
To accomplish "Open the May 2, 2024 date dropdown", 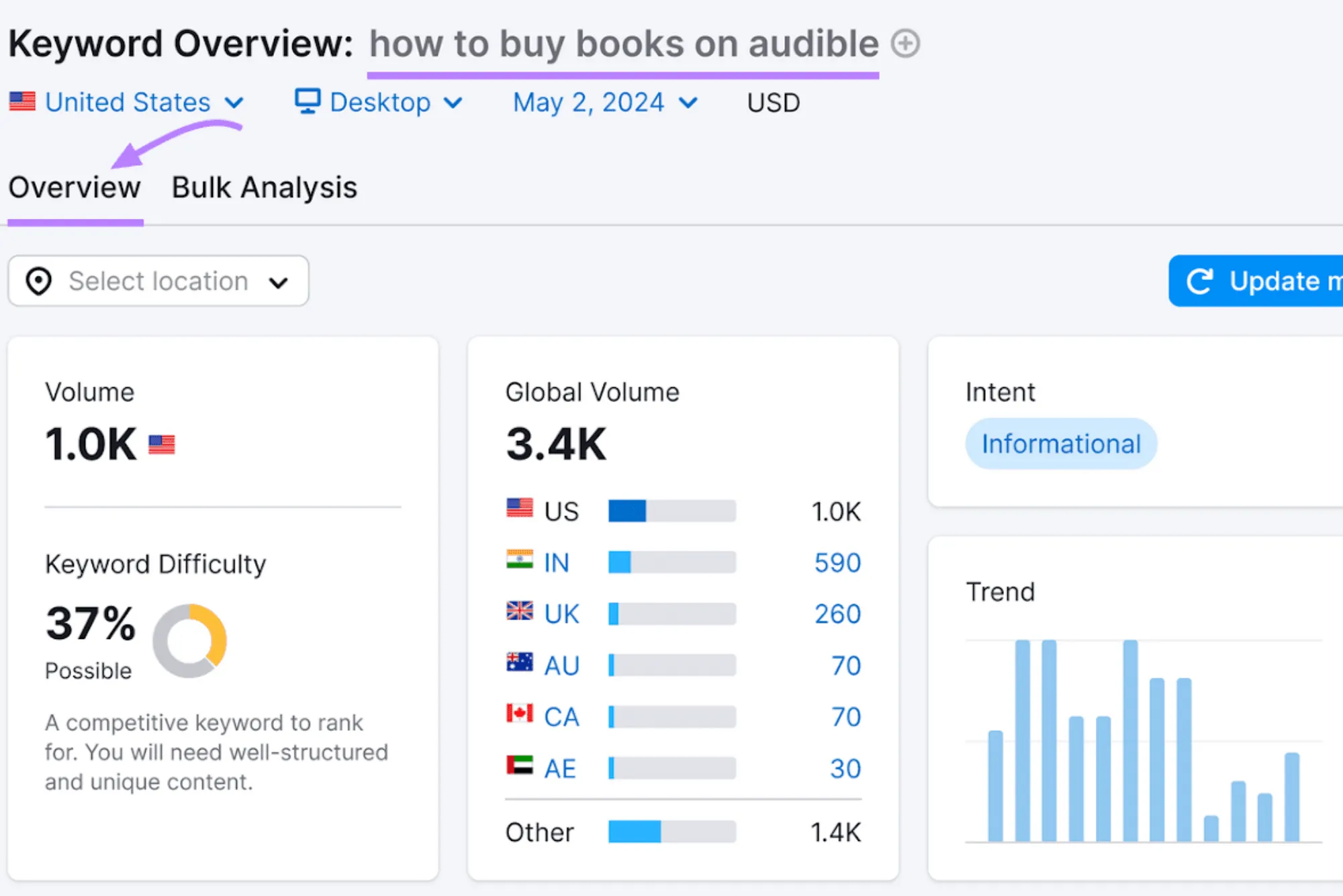I will click(605, 103).
